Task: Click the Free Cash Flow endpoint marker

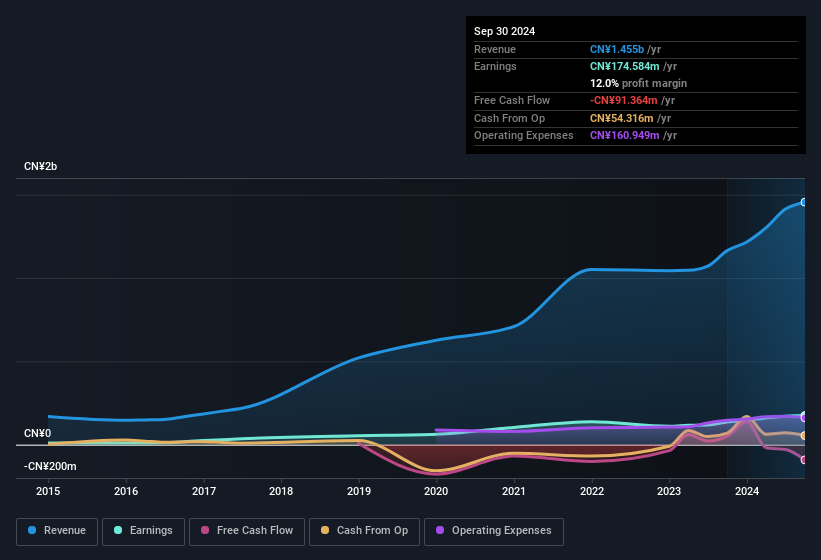Action: pos(804,460)
